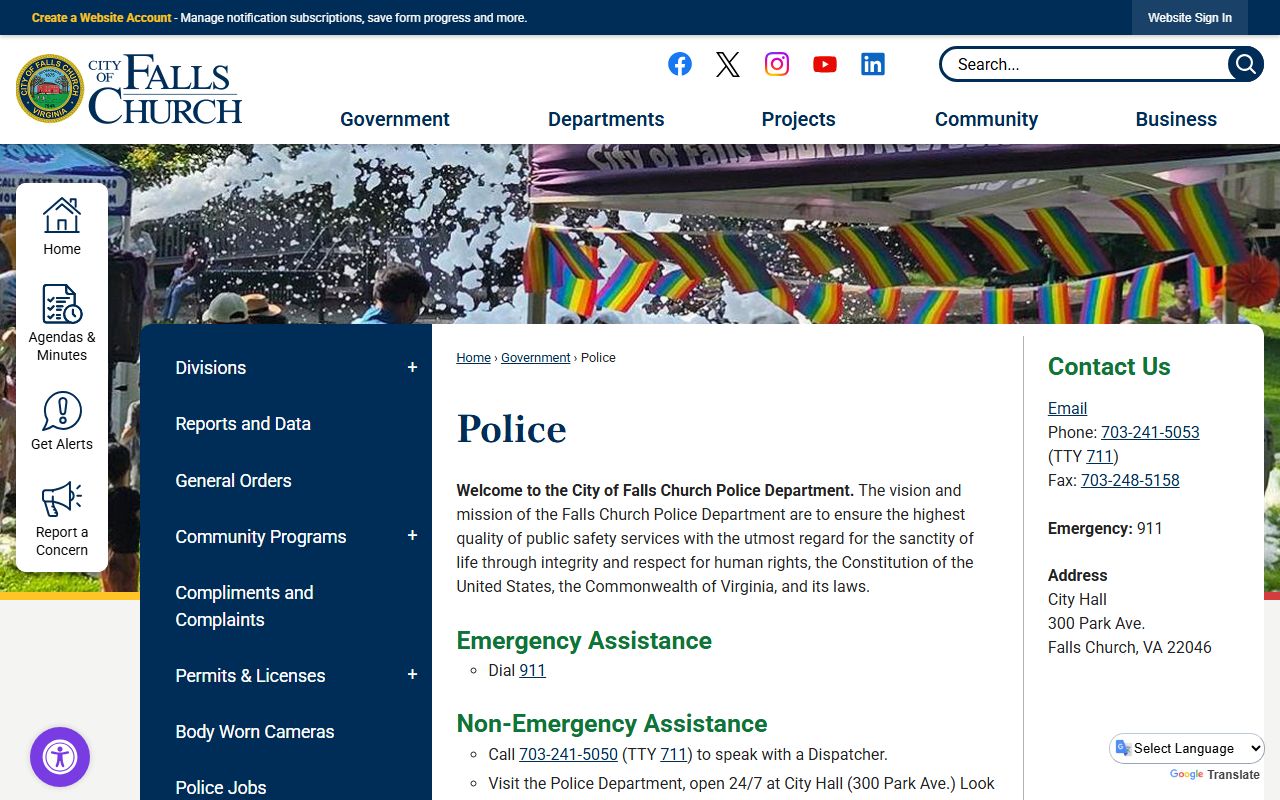Open the YouTube social icon

pyautogui.click(x=825, y=64)
